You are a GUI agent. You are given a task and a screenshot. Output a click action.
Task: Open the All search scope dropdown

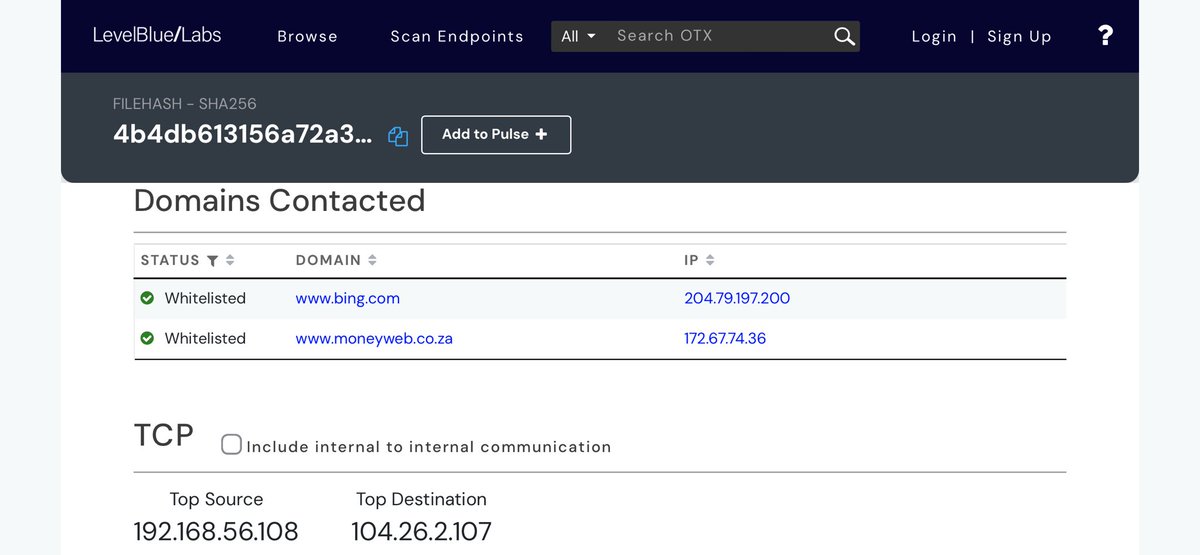578,36
